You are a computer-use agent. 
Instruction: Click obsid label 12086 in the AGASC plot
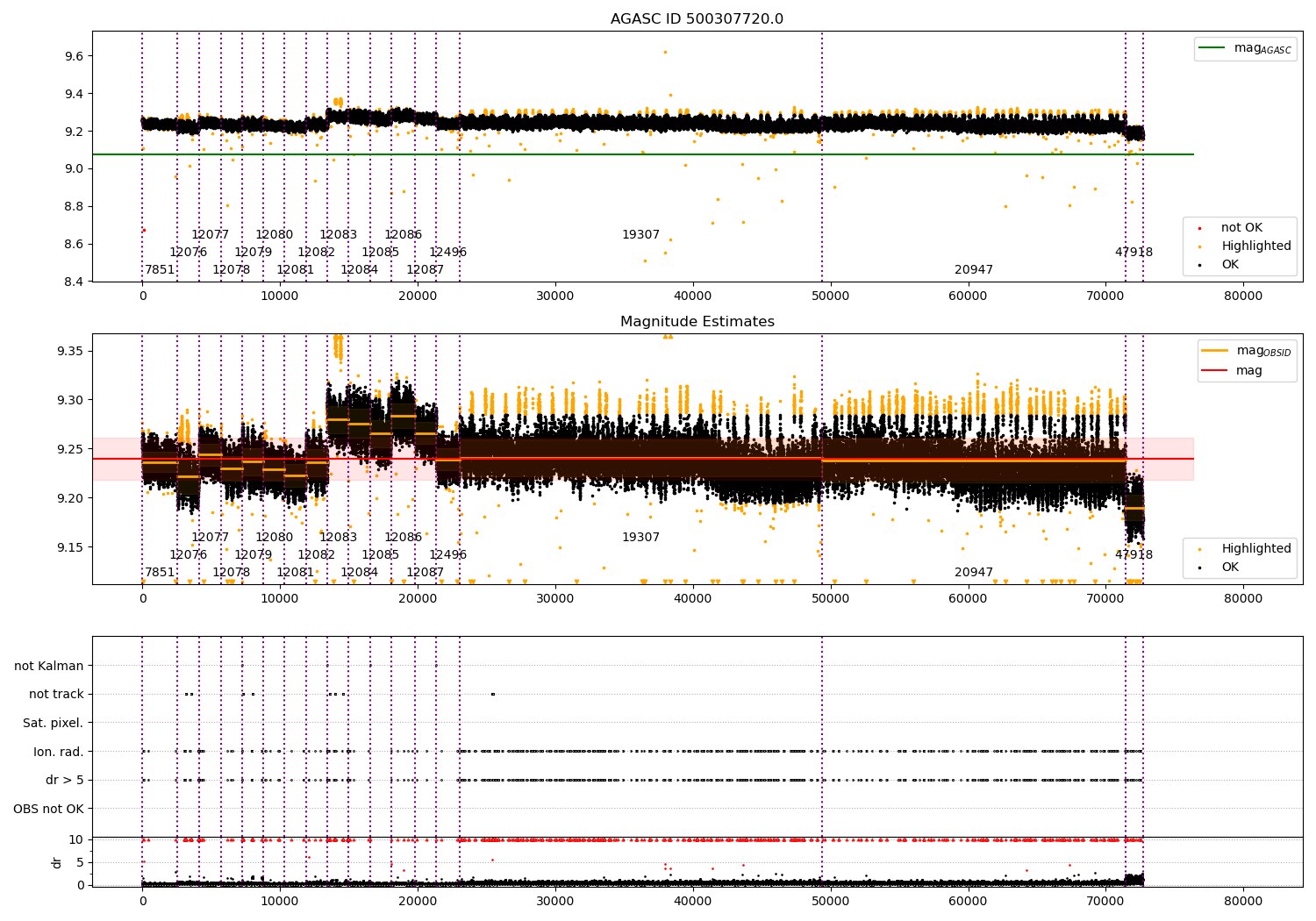[404, 235]
